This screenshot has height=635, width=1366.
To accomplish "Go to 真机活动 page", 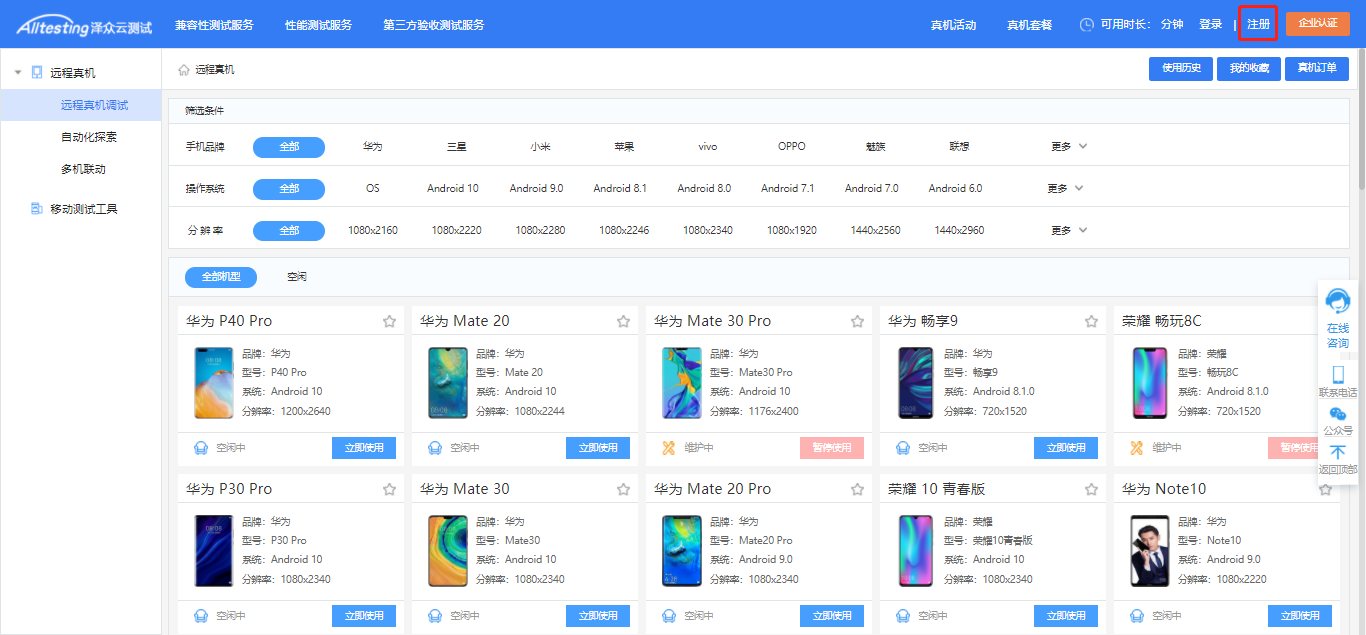I will [x=953, y=25].
